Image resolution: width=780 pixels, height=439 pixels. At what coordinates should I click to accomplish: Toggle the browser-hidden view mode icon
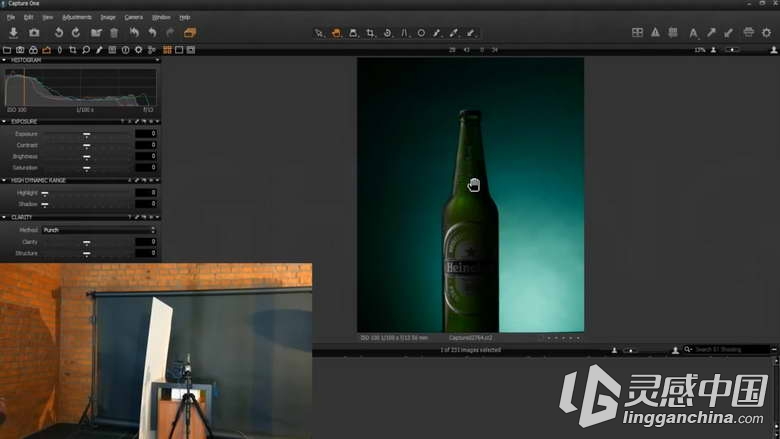tap(191, 50)
